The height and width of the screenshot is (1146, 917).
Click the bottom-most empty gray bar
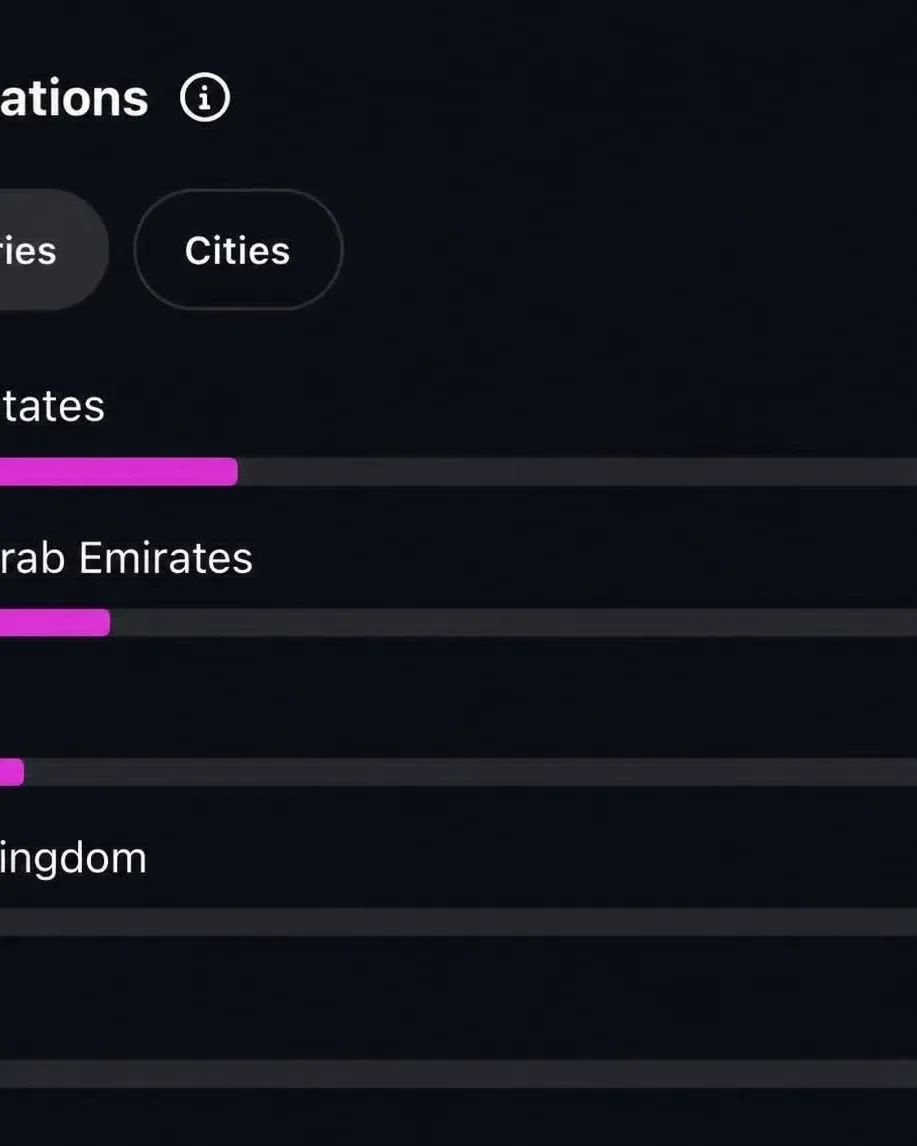pos(458,1074)
